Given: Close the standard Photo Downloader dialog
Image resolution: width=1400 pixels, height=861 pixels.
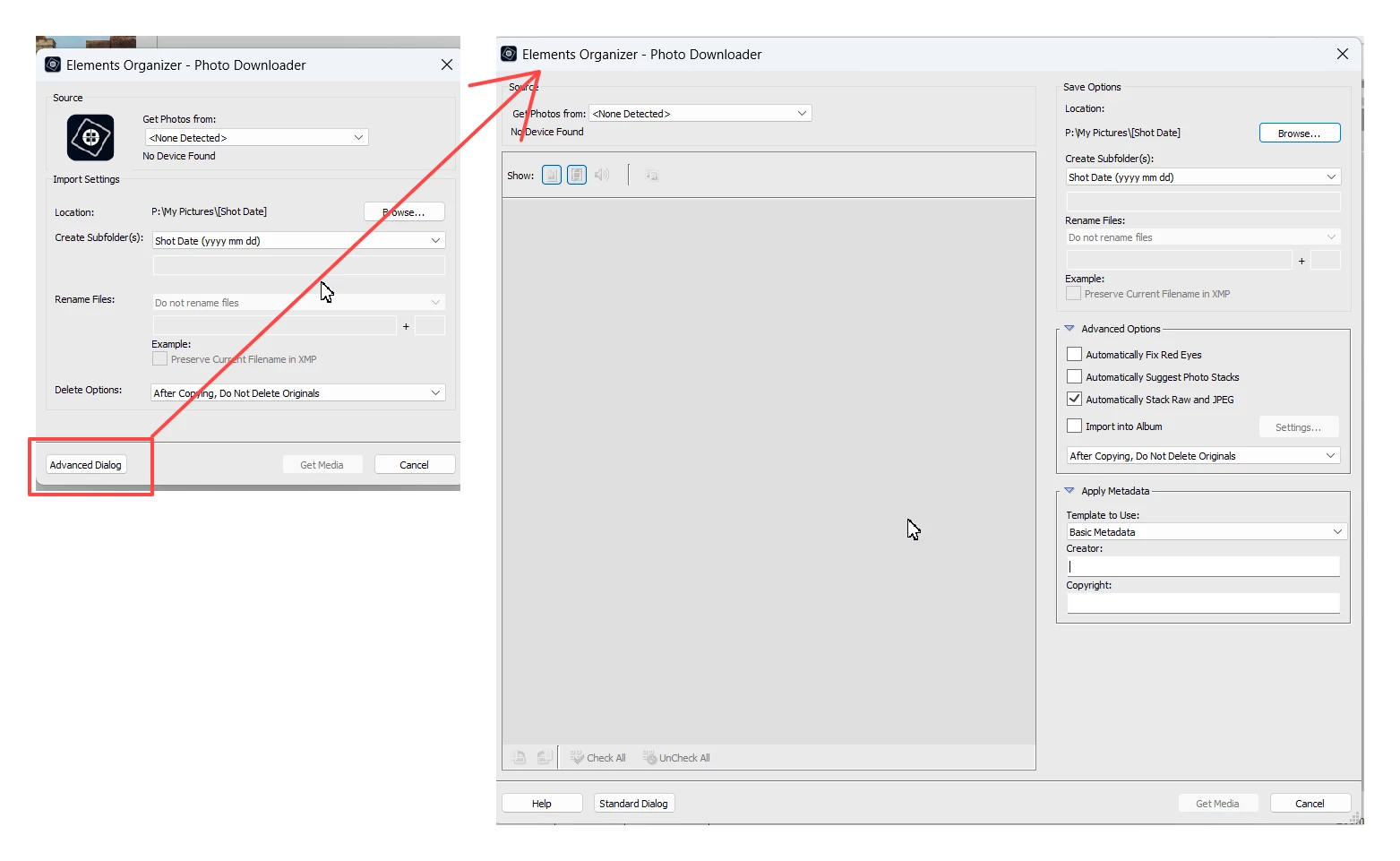Looking at the screenshot, I should pos(447,65).
